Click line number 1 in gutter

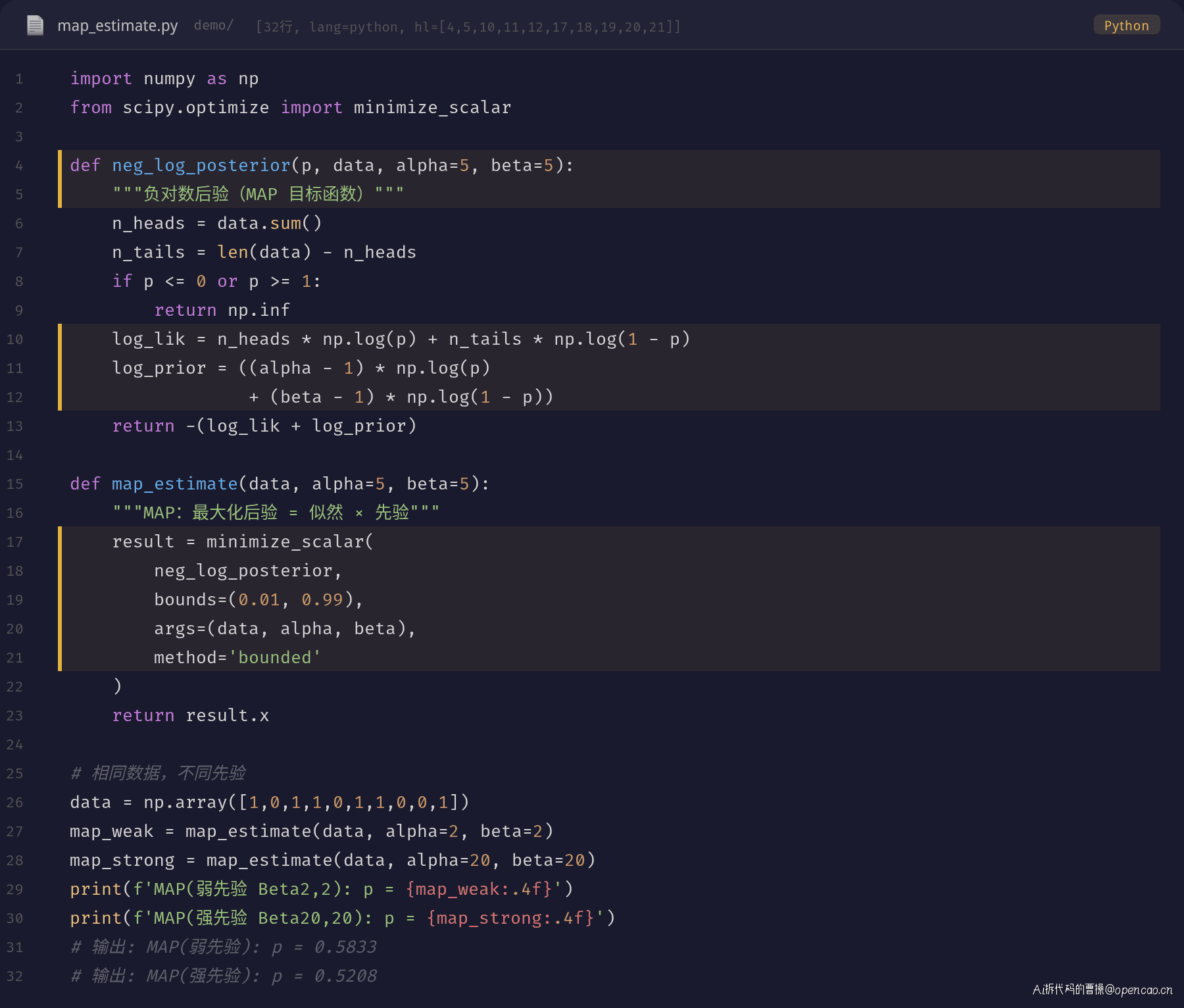[x=19, y=79]
